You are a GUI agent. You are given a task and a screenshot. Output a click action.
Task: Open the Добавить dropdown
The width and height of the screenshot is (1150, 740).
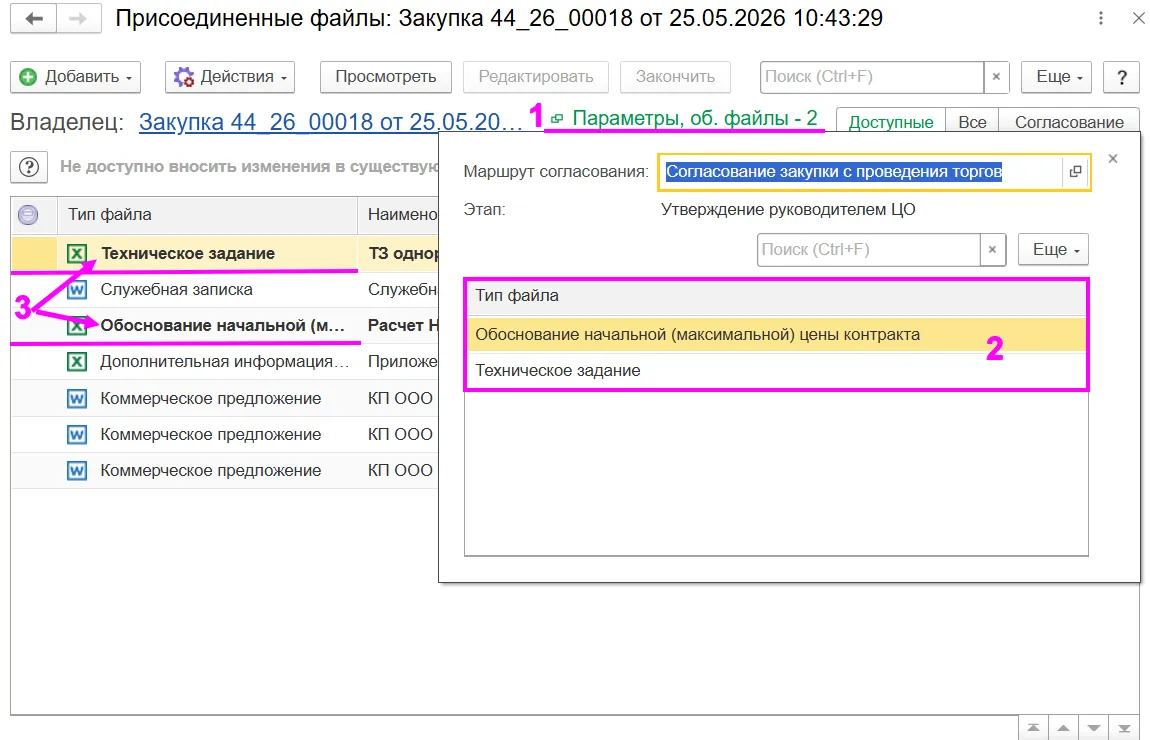coord(76,77)
